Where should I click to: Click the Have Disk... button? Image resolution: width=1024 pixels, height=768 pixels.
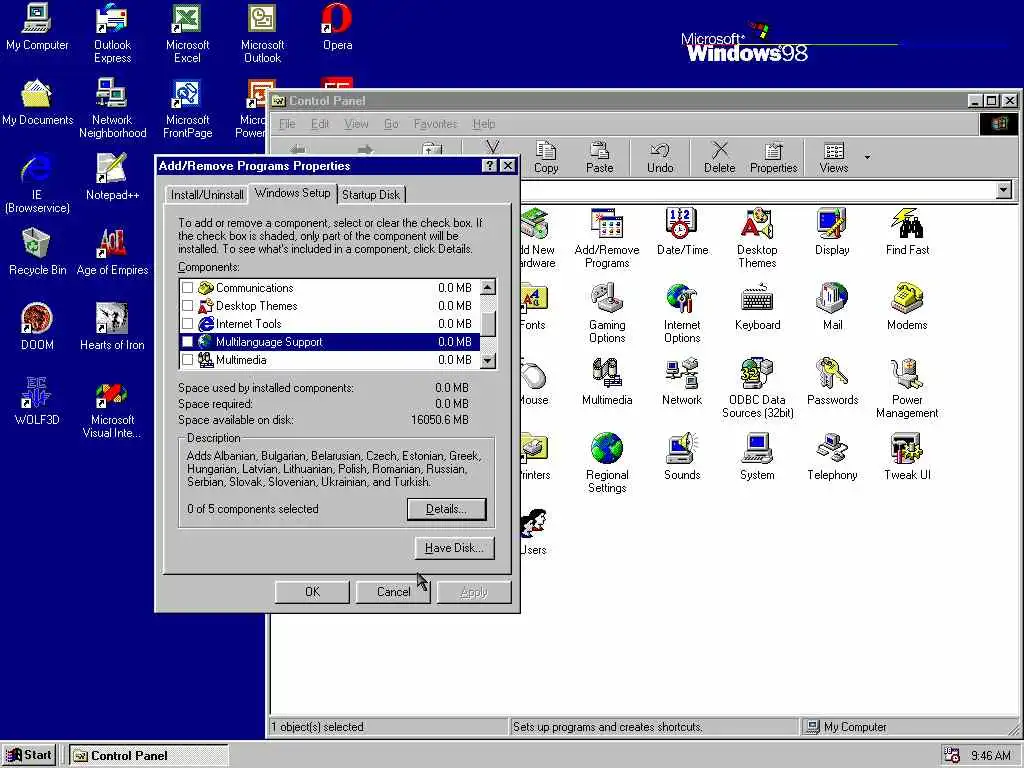coord(455,548)
